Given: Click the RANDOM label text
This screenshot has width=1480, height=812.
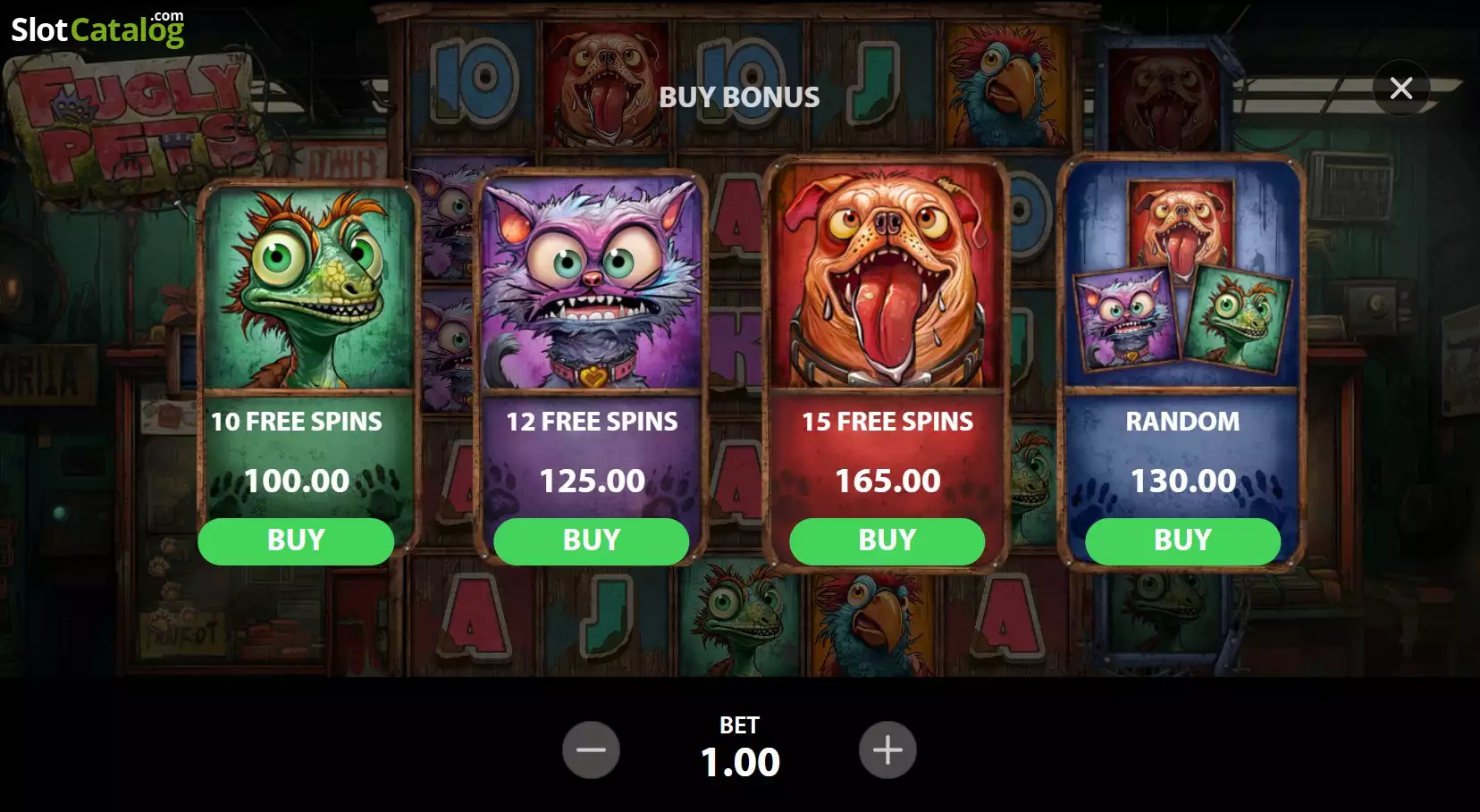Looking at the screenshot, I should [1182, 422].
